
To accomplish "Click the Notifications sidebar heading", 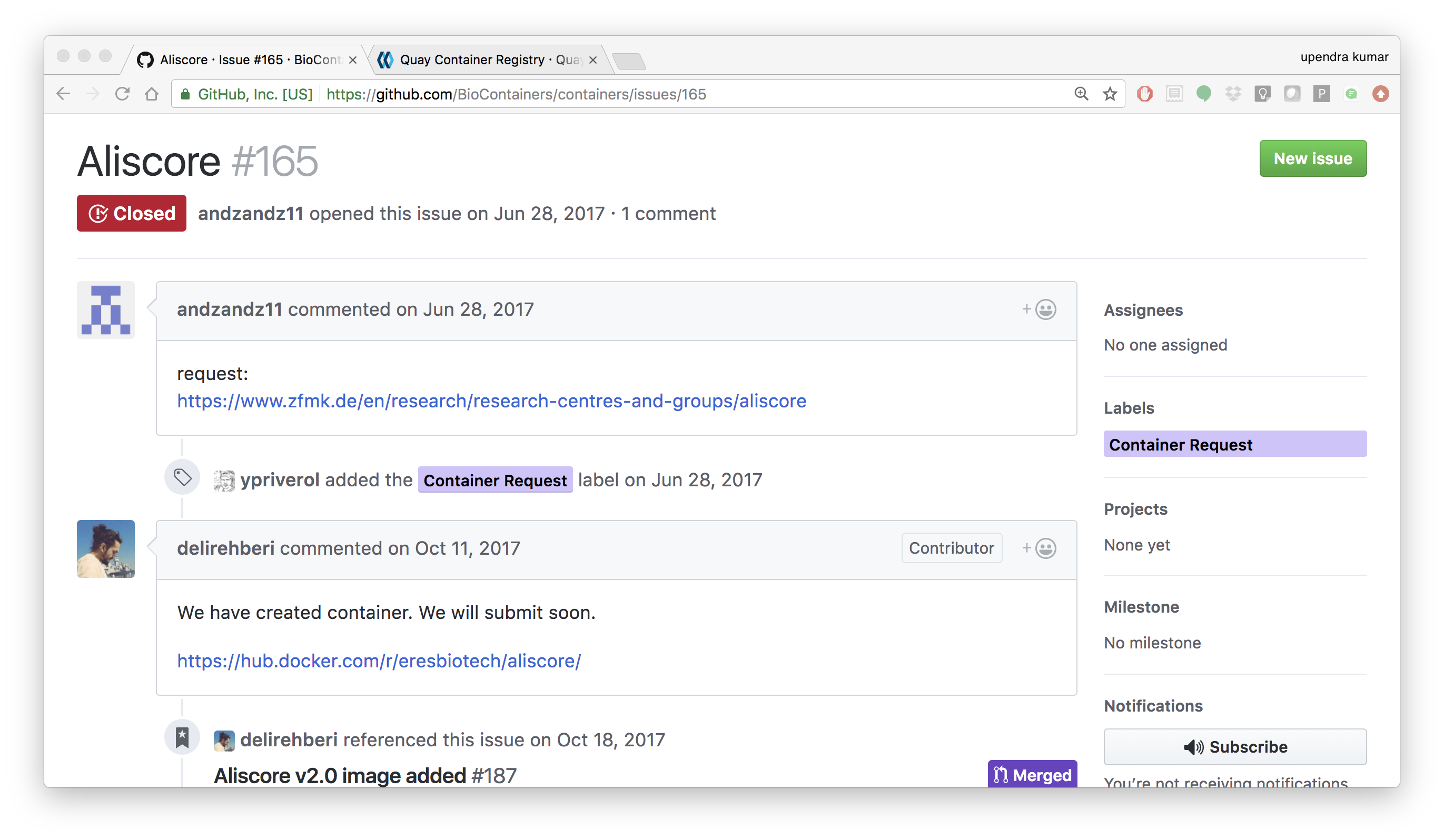I will click(x=1153, y=706).
